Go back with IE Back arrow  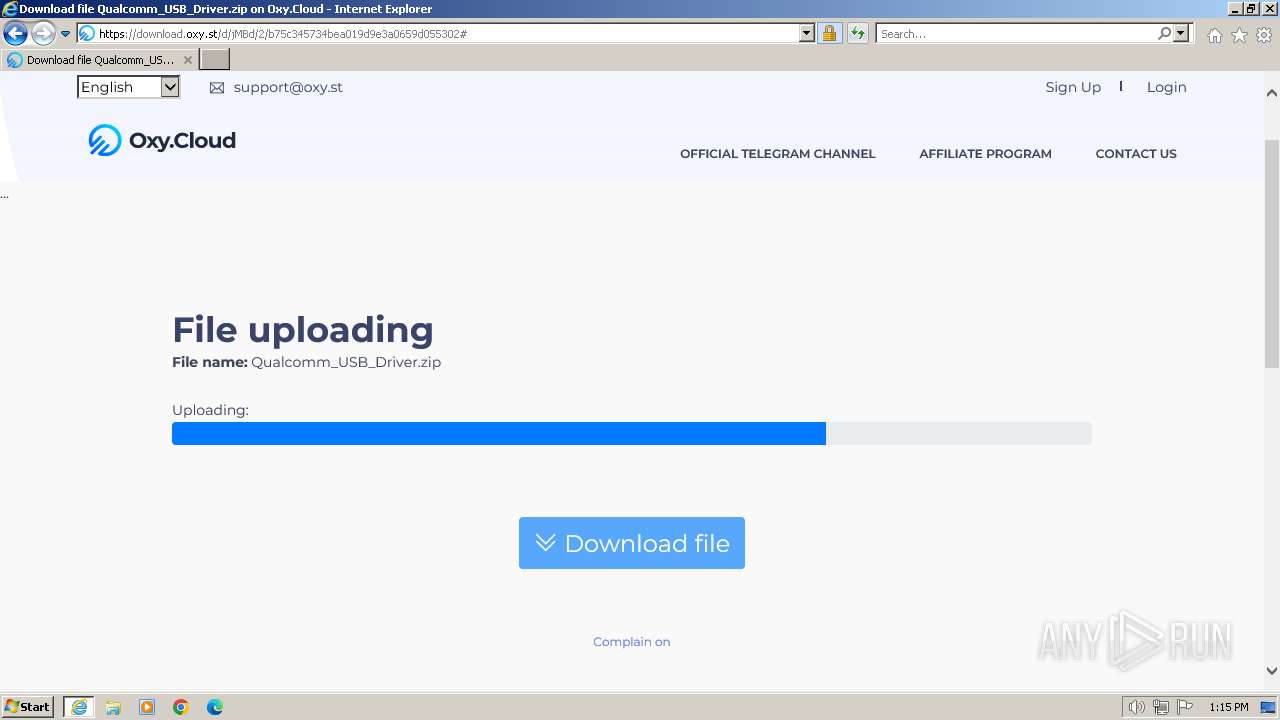pyautogui.click(x=15, y=34)
